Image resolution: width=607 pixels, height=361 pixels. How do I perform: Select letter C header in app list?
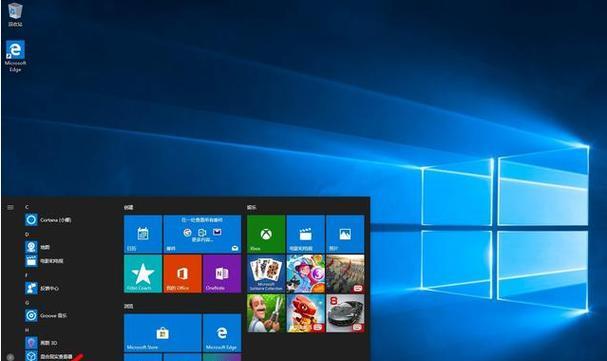coord(27,207)
